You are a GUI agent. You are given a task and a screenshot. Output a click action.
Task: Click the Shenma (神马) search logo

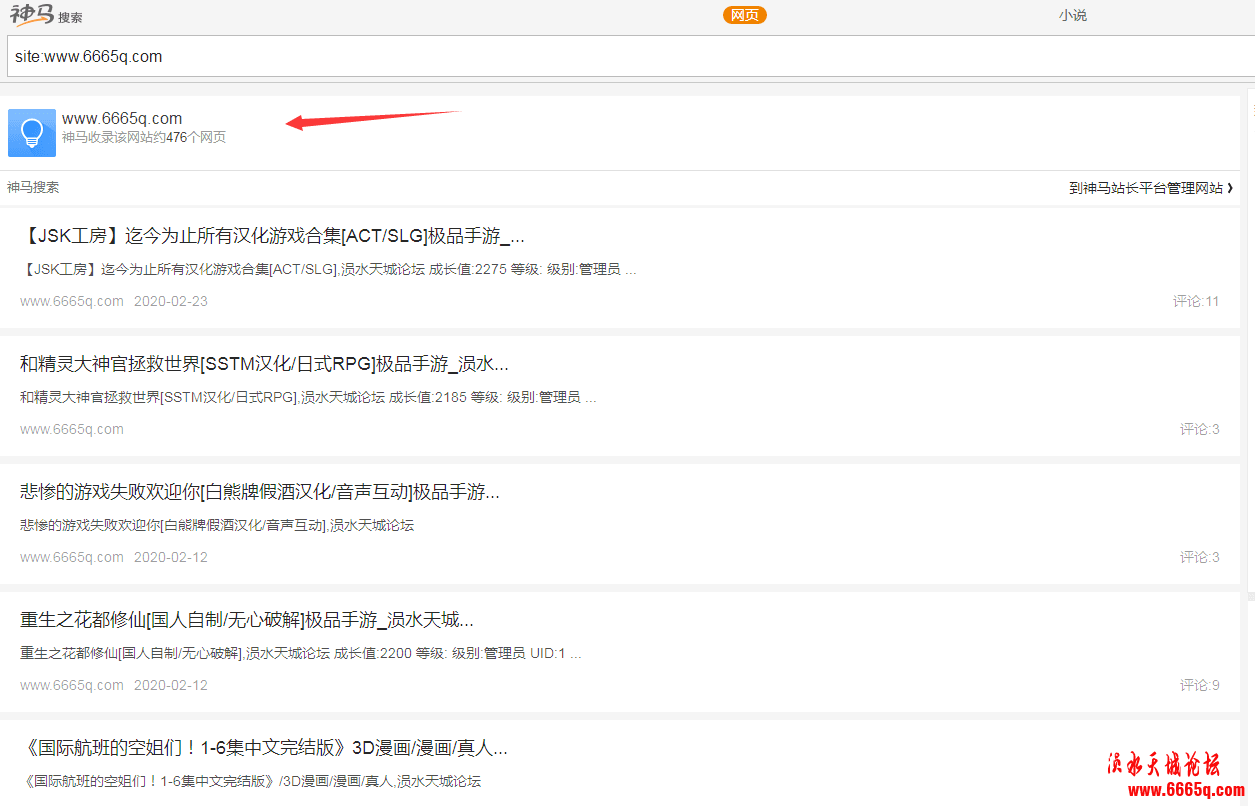(x=46, y=15)
